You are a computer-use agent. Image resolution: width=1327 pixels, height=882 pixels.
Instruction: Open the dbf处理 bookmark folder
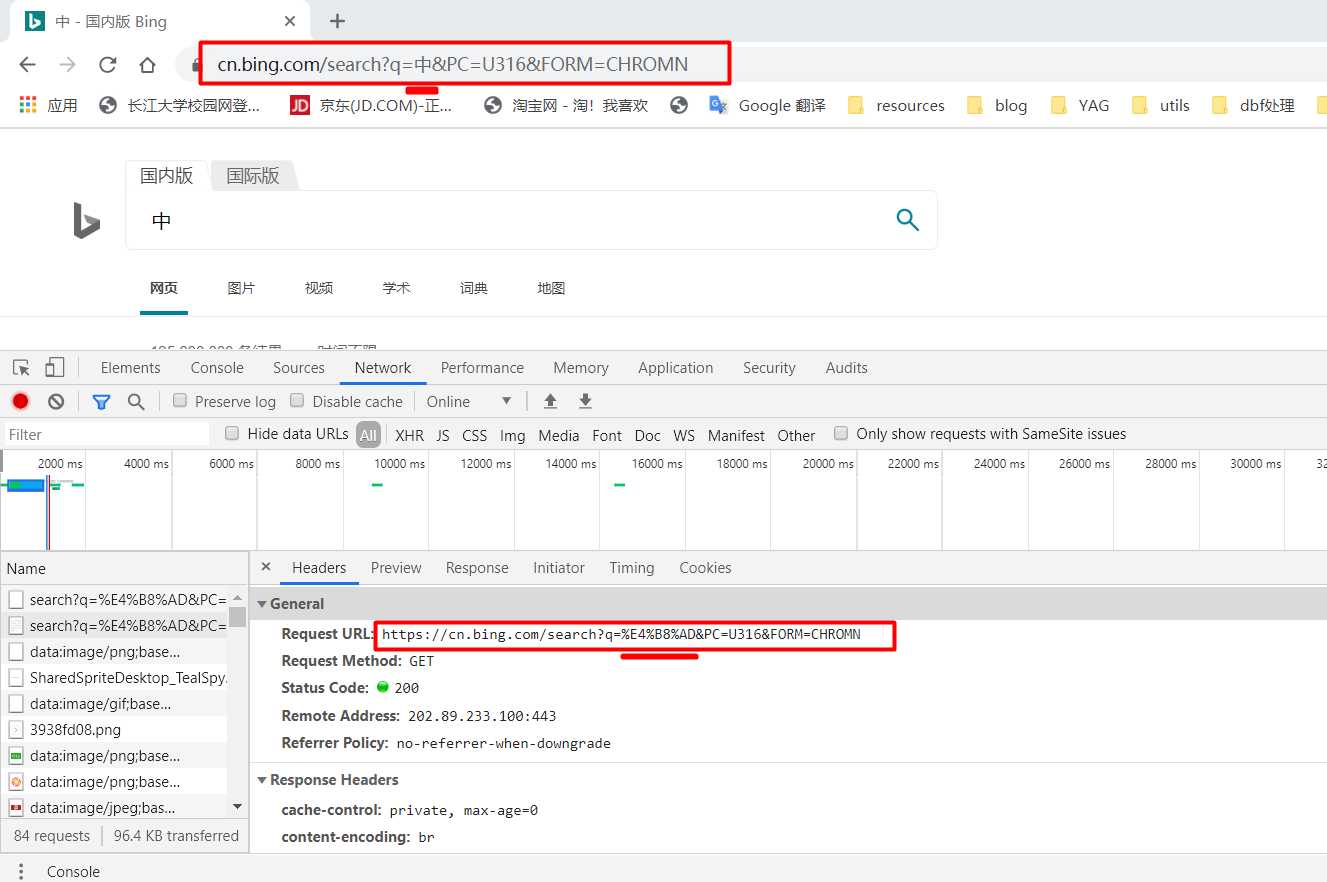coord(1252,105)
